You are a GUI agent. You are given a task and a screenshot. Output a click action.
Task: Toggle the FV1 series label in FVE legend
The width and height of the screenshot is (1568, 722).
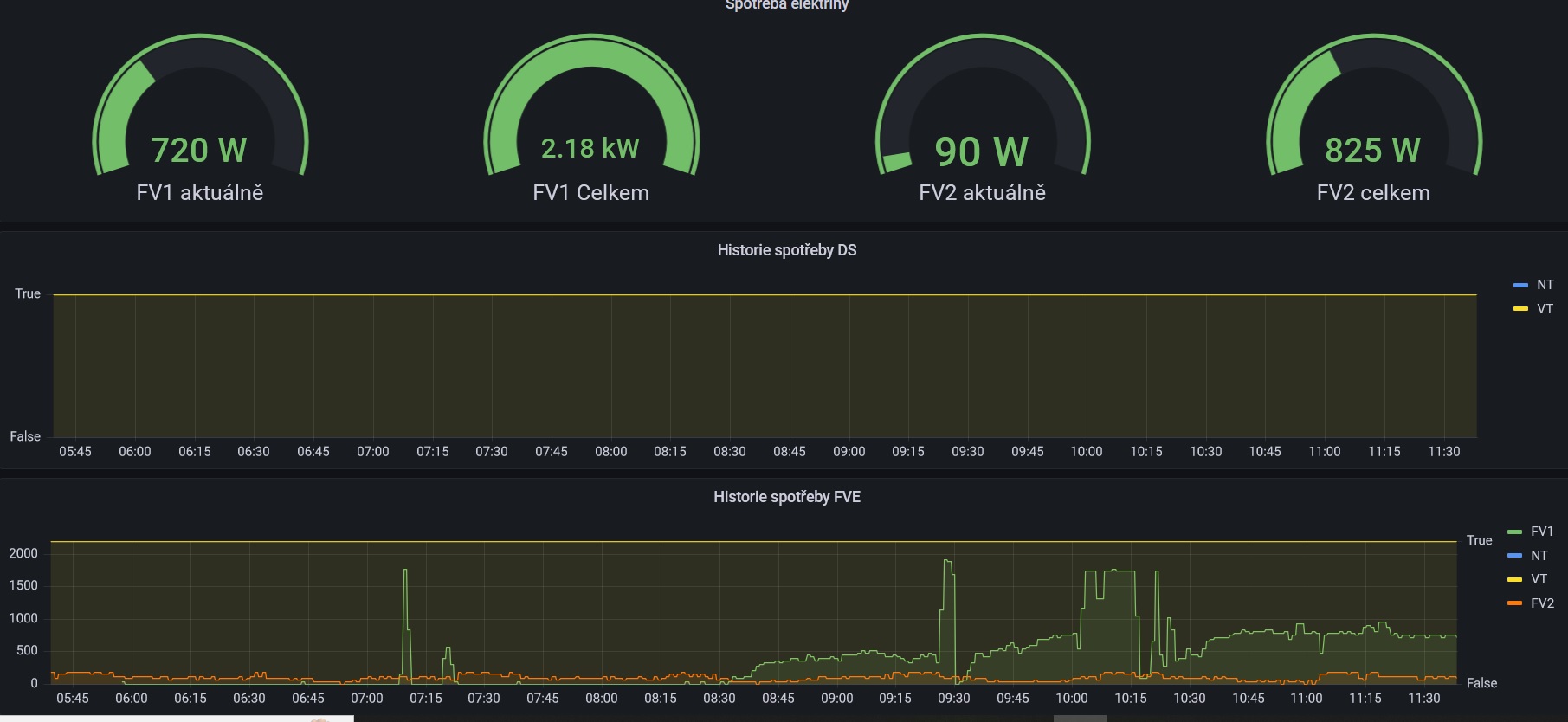point(1541,532)
